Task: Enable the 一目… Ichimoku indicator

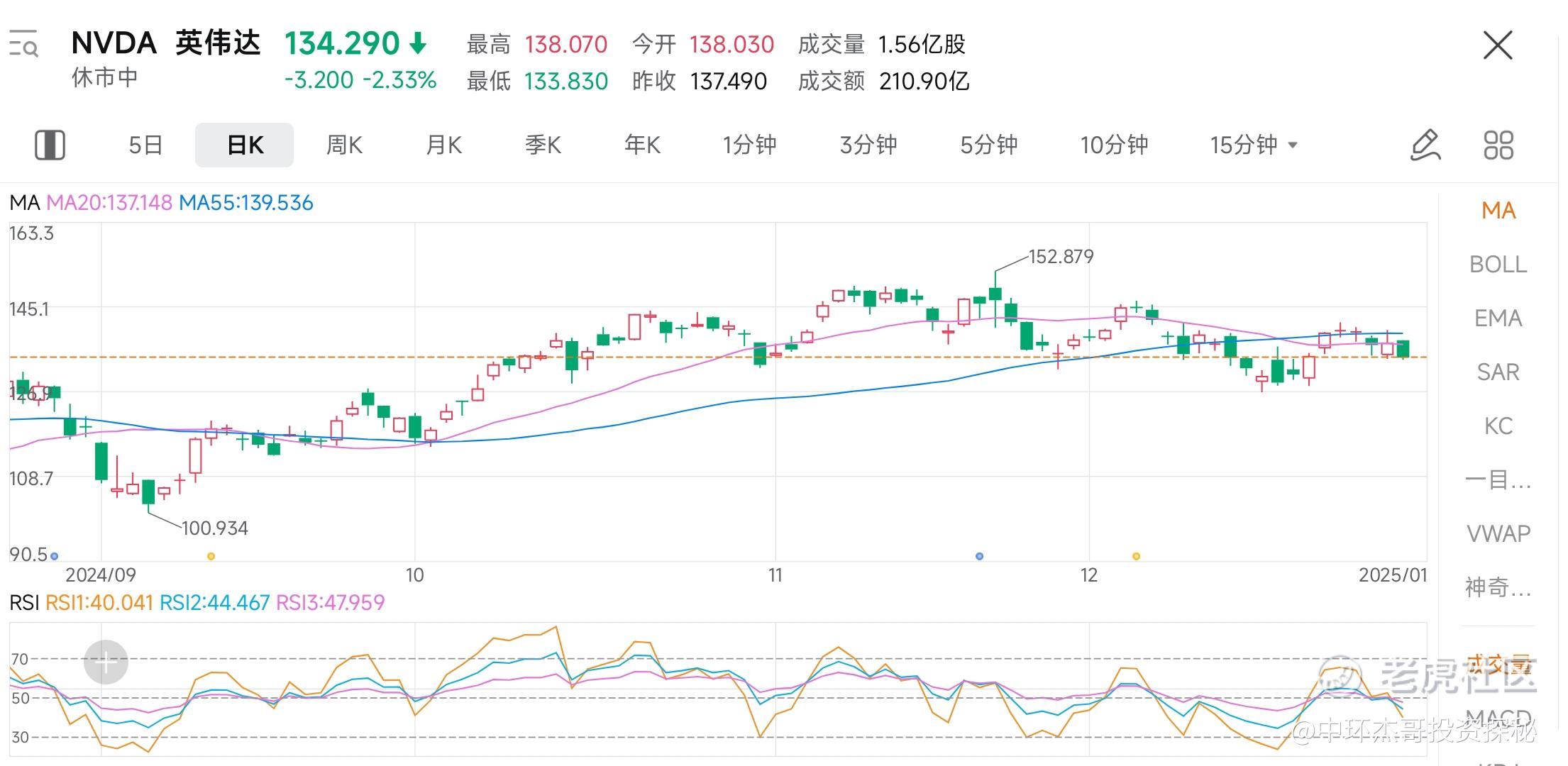Action: (1498, 480)
